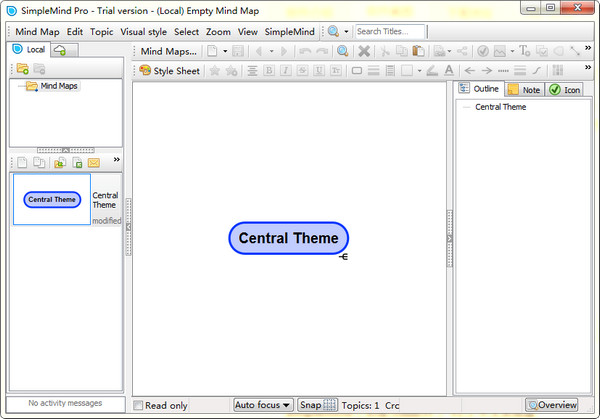The width and height of the screenshot is (600, 419).
Task: Click the Search Titles input field
Action: [389, 32]
